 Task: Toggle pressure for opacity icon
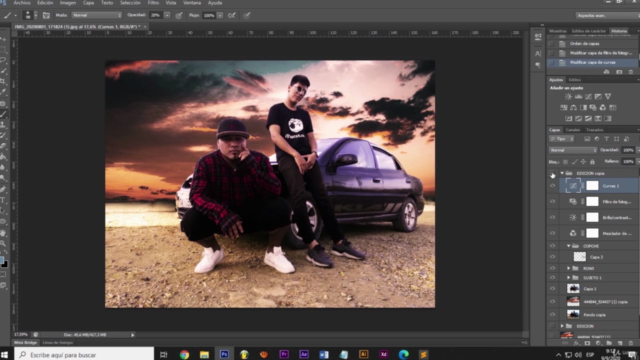pos(179,16)
